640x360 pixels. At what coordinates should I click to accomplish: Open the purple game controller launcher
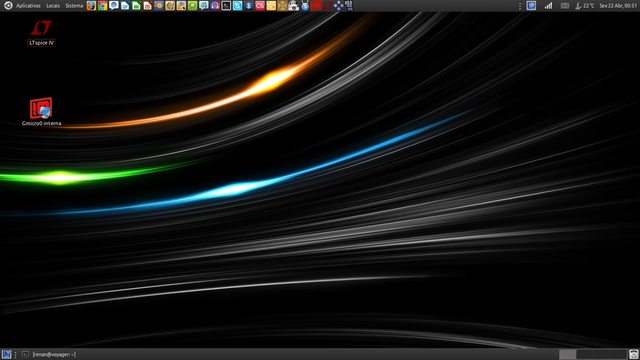click(338, 6)
